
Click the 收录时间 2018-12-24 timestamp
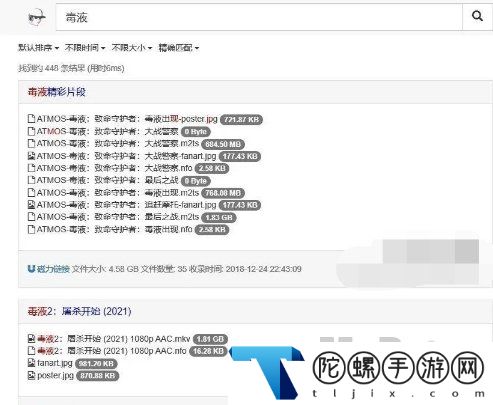click(x=245, y=269)
